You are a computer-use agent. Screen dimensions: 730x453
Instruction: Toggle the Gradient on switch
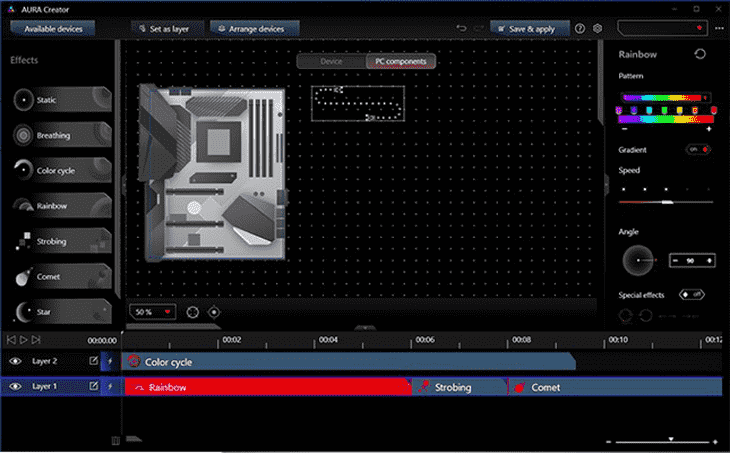point(699,149)
